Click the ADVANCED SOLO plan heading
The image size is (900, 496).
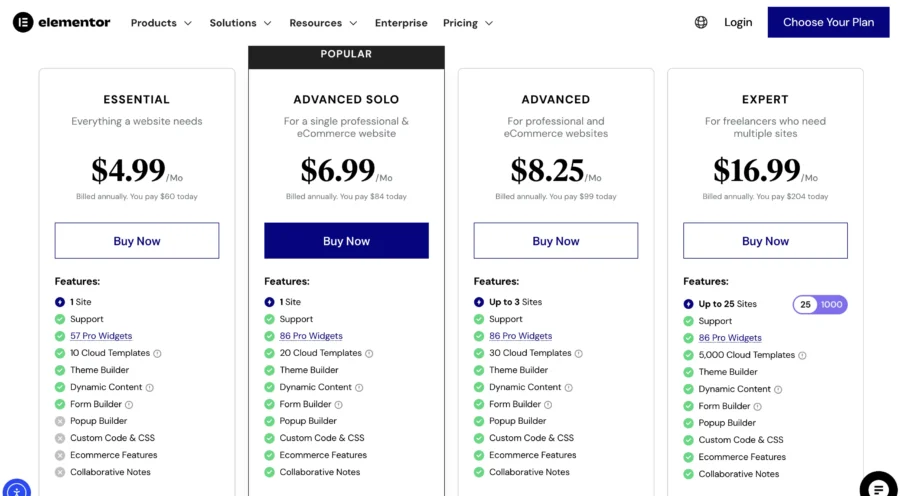coord(346,100)
